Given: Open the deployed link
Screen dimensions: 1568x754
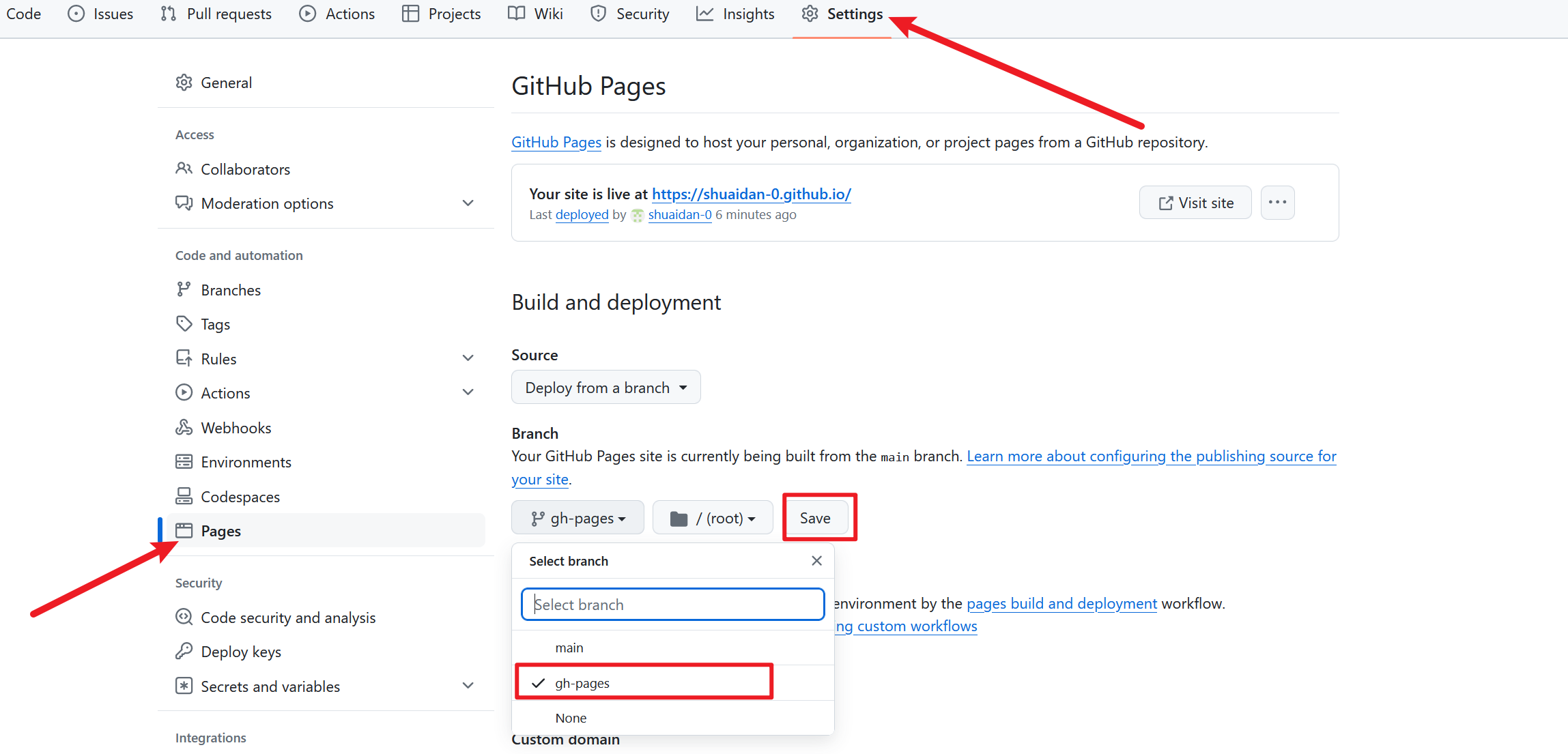Looking at the screenshot, I should [582, 214].
